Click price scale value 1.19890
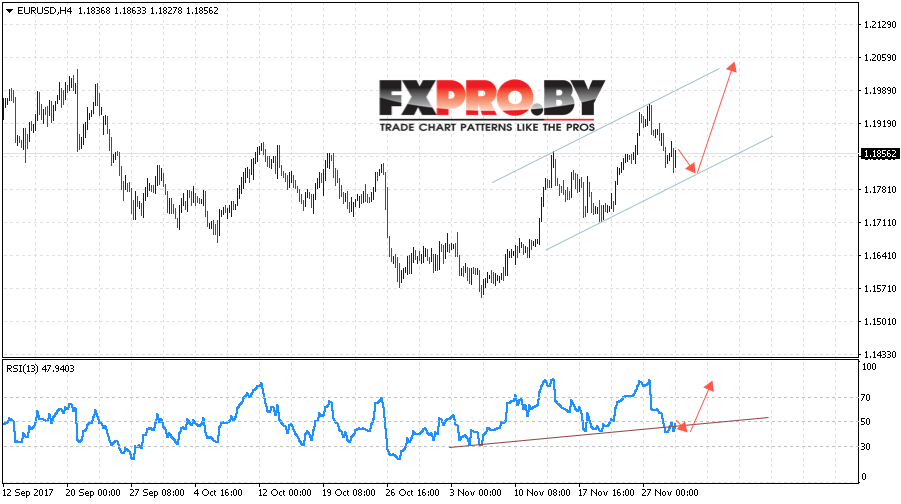This screenshot has height=504, width=901. 880,91
